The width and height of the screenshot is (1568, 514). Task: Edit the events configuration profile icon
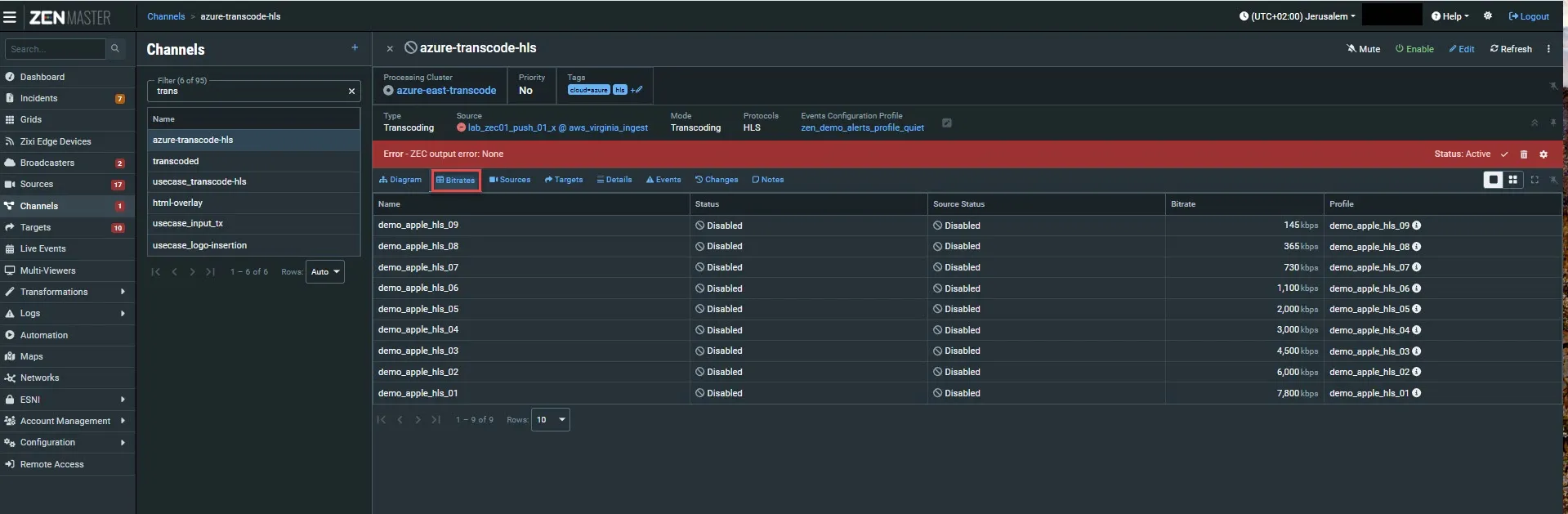(947, 123)
